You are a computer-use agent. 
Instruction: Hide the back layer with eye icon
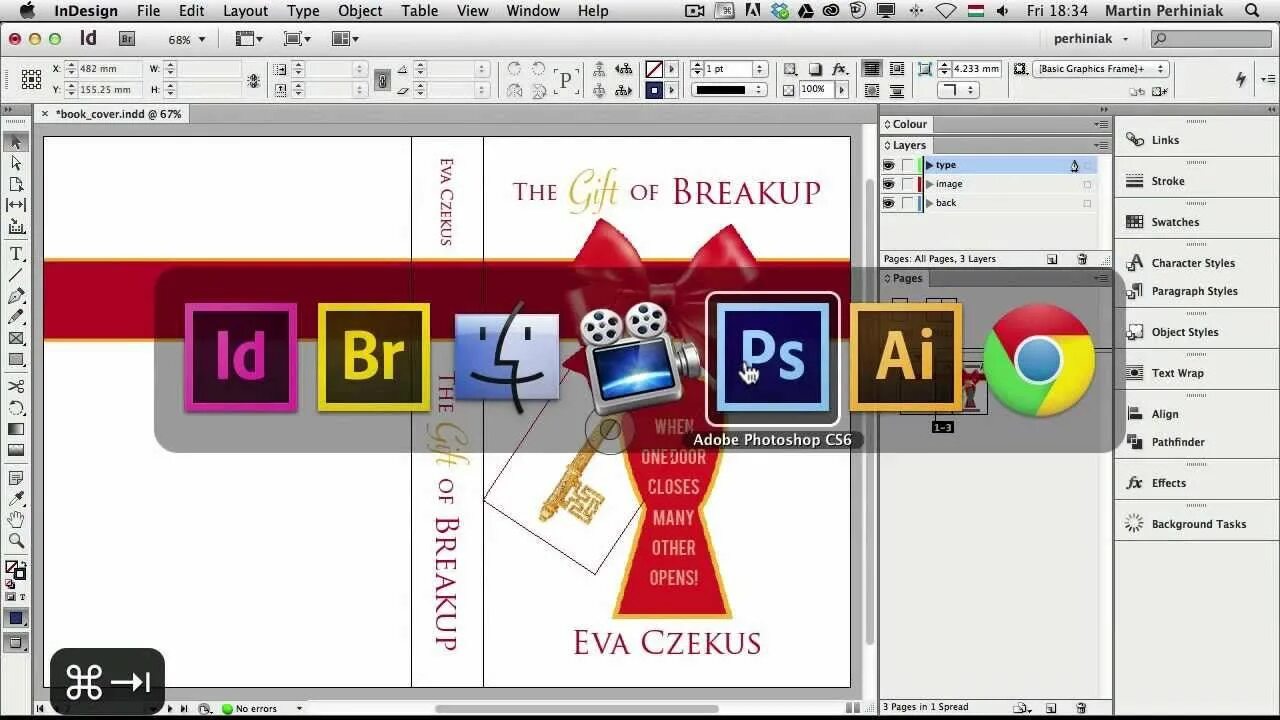[888, 203]
